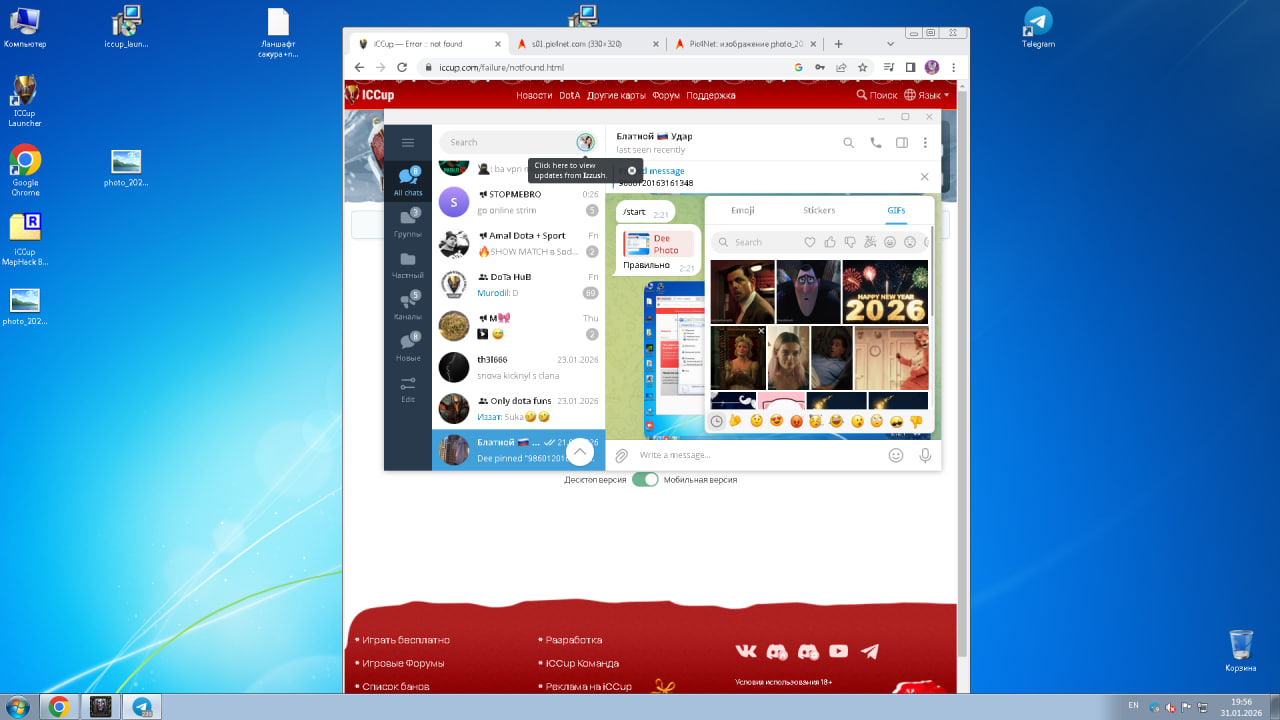Switch to the Pic4Net изображение photo tab
The width and height of the screenshot is (1280, 720).
(744, 44)
